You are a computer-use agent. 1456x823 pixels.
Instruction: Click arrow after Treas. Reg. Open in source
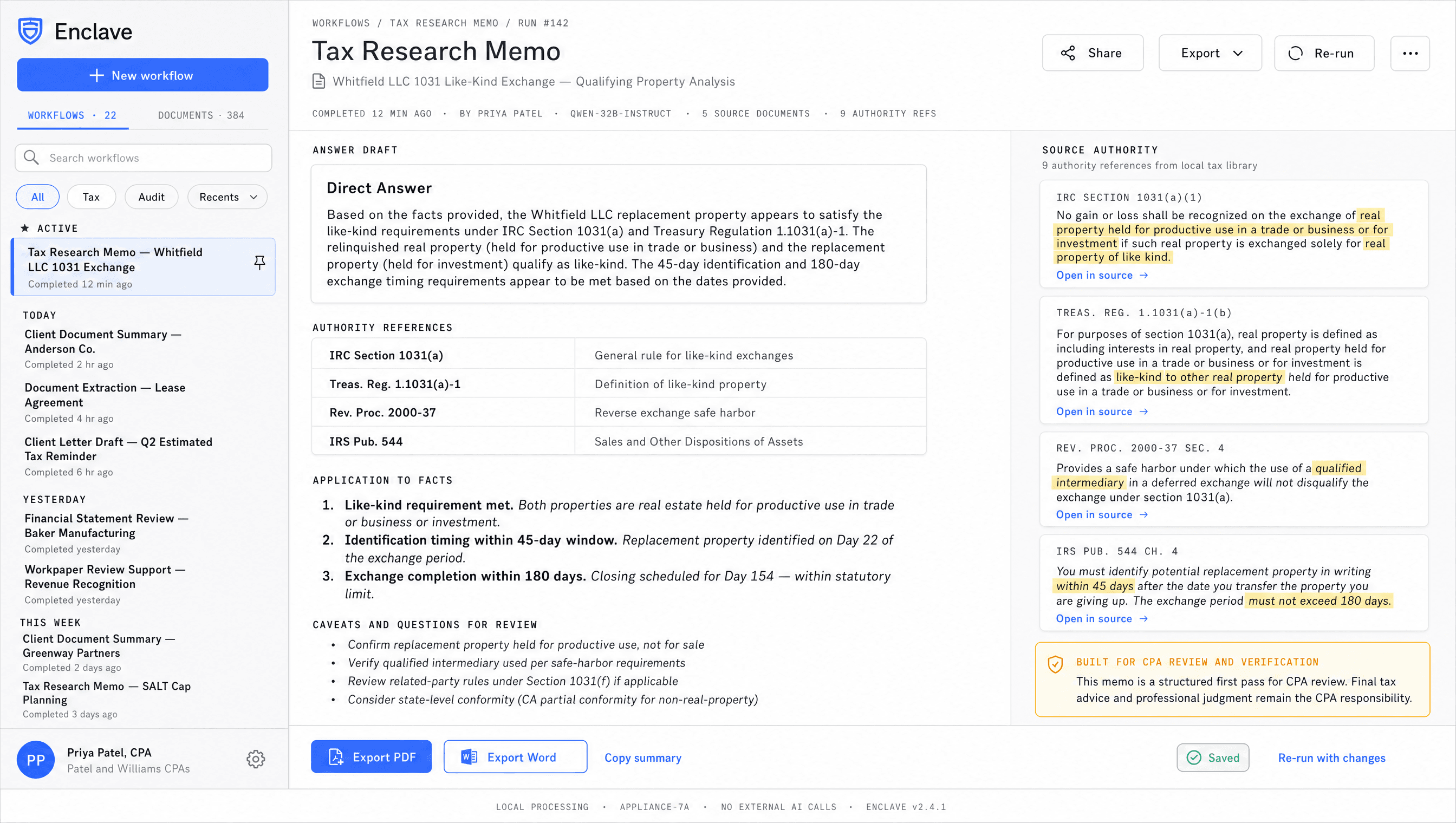click(1144, 412)
